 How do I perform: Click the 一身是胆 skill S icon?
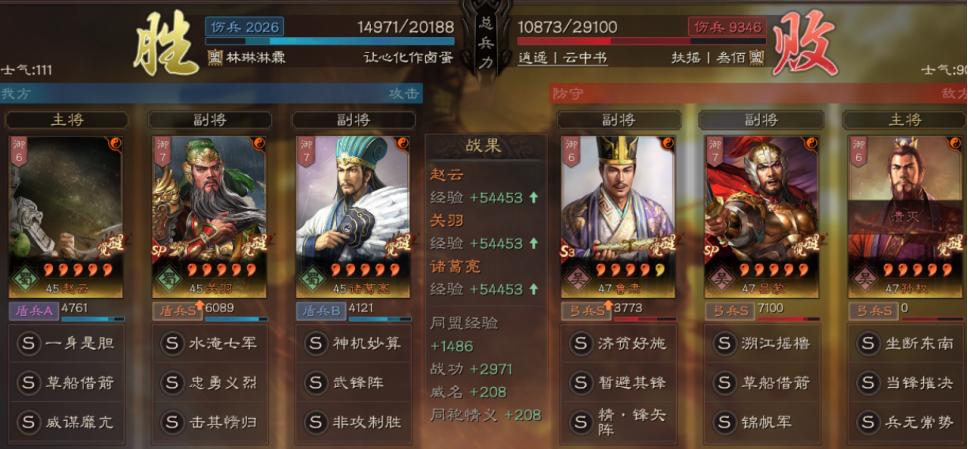click(27, 343)
